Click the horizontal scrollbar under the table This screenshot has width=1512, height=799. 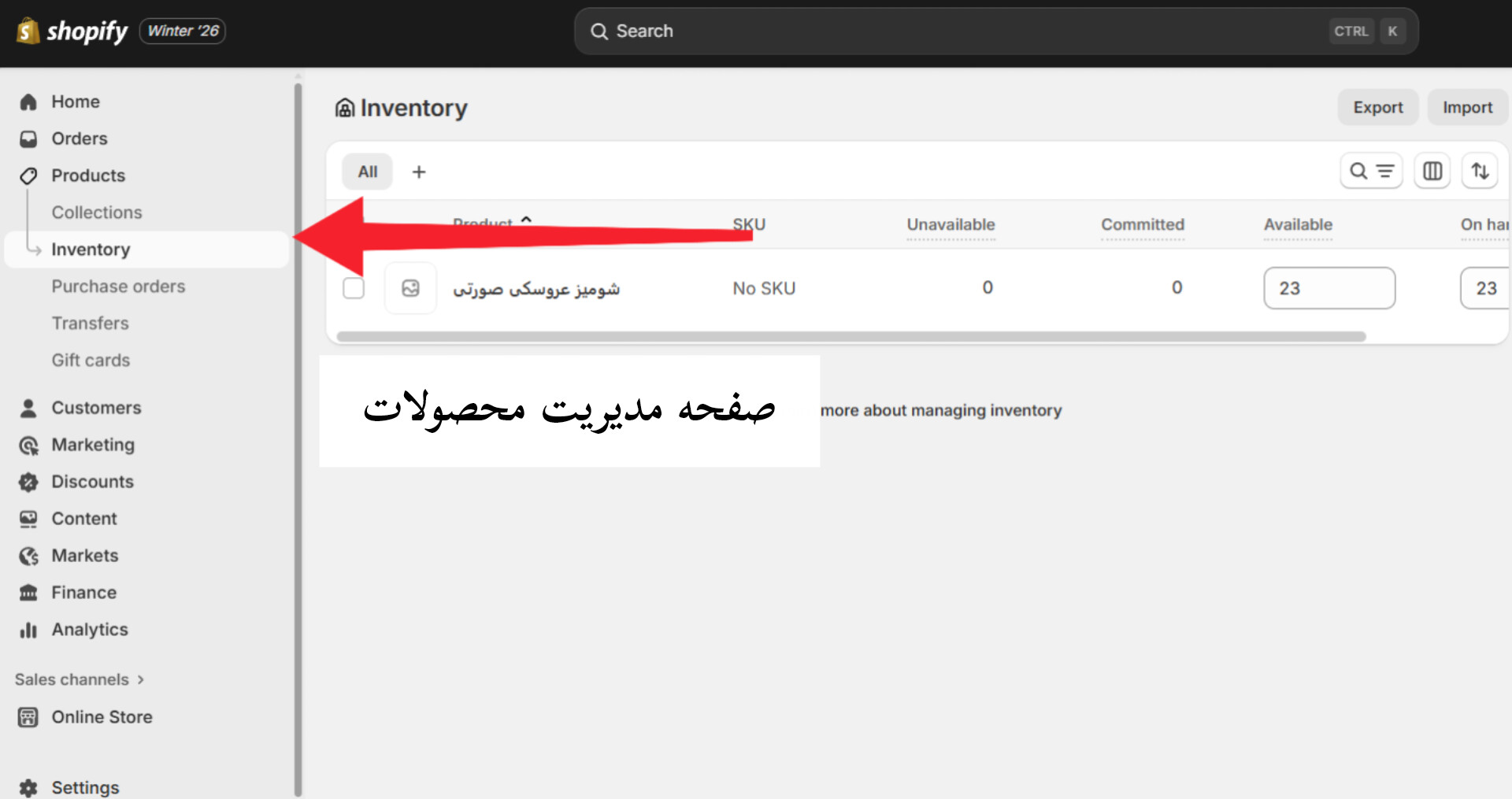click(850, 337)
